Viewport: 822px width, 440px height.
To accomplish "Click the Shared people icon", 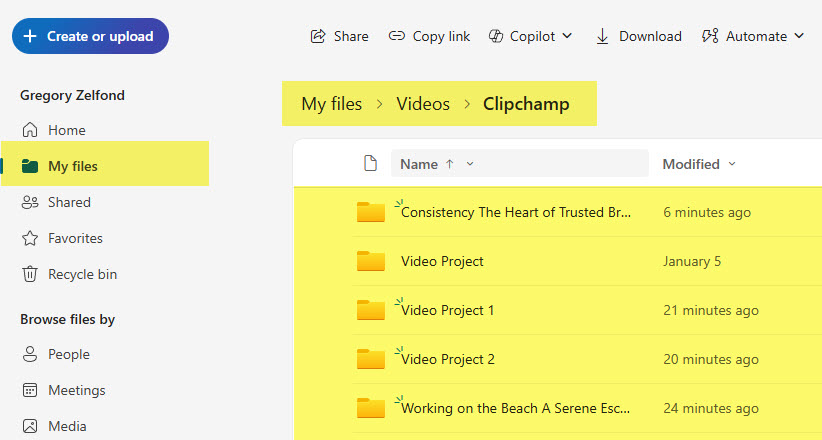I will click(30, 202).
